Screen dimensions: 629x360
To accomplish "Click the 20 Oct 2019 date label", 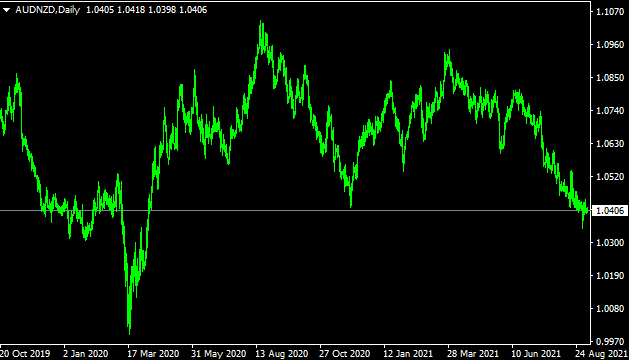I will [x=25, y=354].
